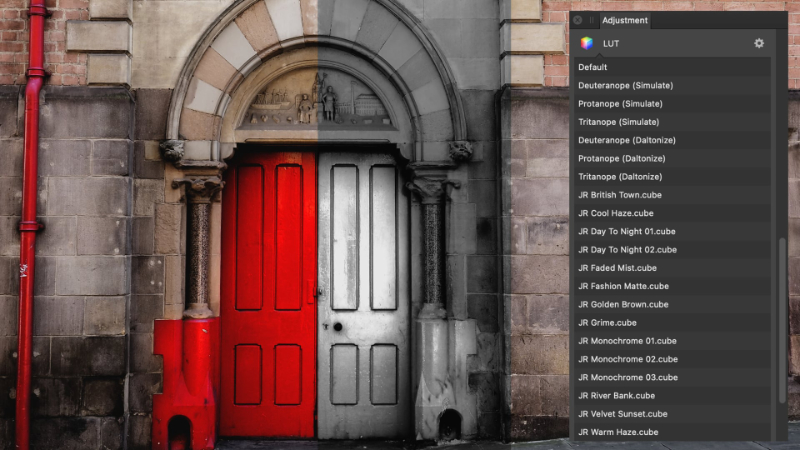Image resolution: width=800 pixels, height=450 pixels.
Task: Apply Tritanope (Daltonize) preset
Action: pos(672,177)
